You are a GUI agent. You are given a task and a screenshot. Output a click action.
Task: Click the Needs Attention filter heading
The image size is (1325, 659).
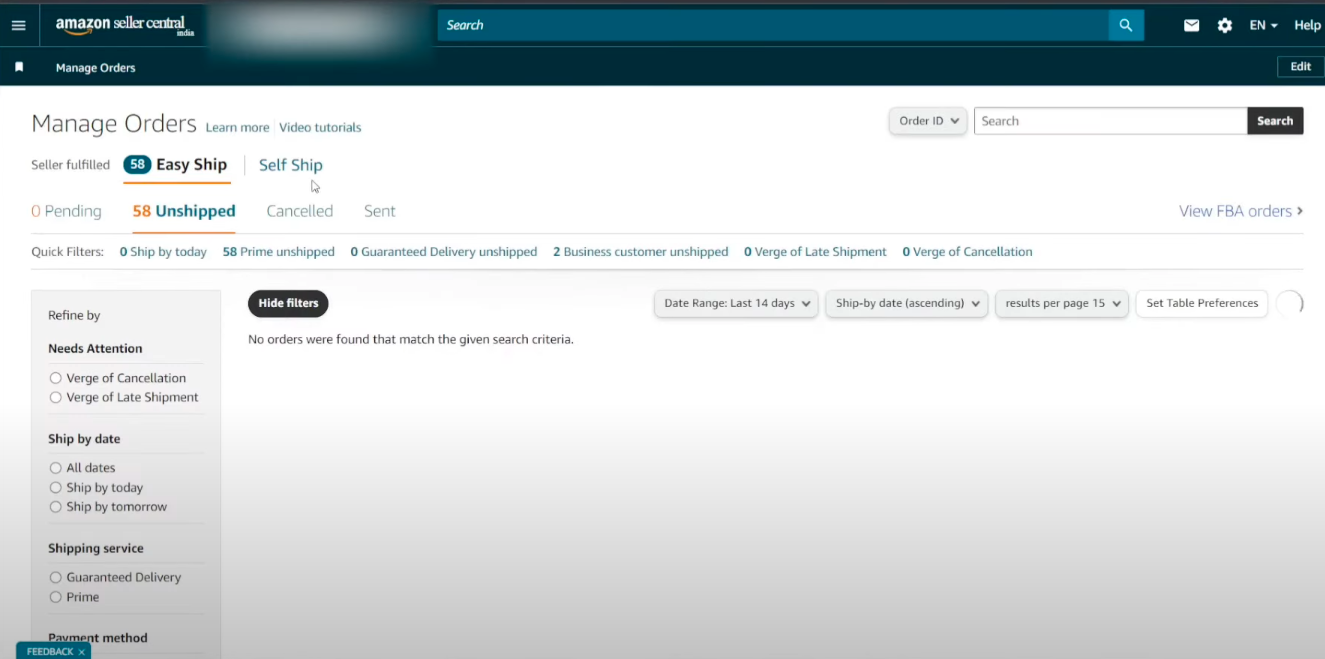point(95,349)
